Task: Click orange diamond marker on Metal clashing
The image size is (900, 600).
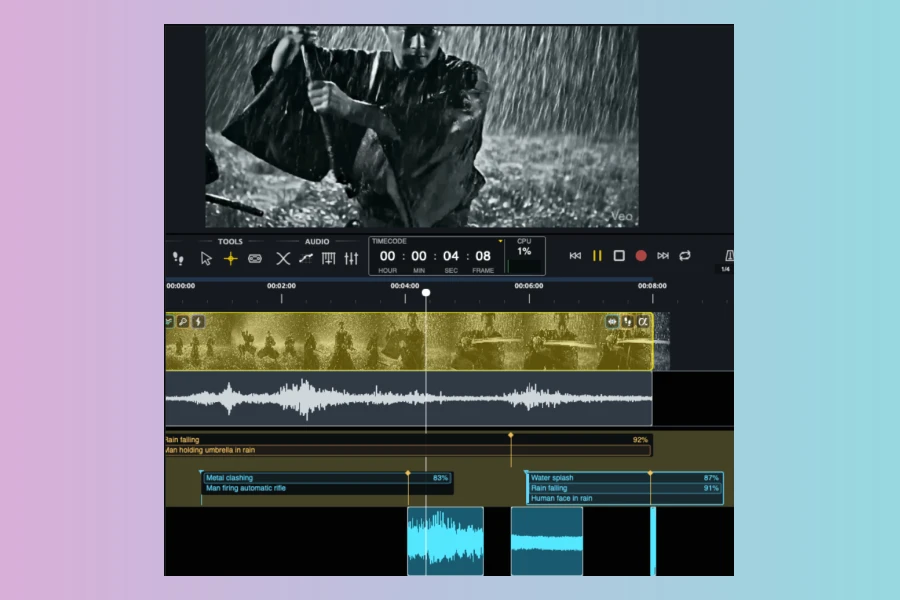Action: click(408, 473)
